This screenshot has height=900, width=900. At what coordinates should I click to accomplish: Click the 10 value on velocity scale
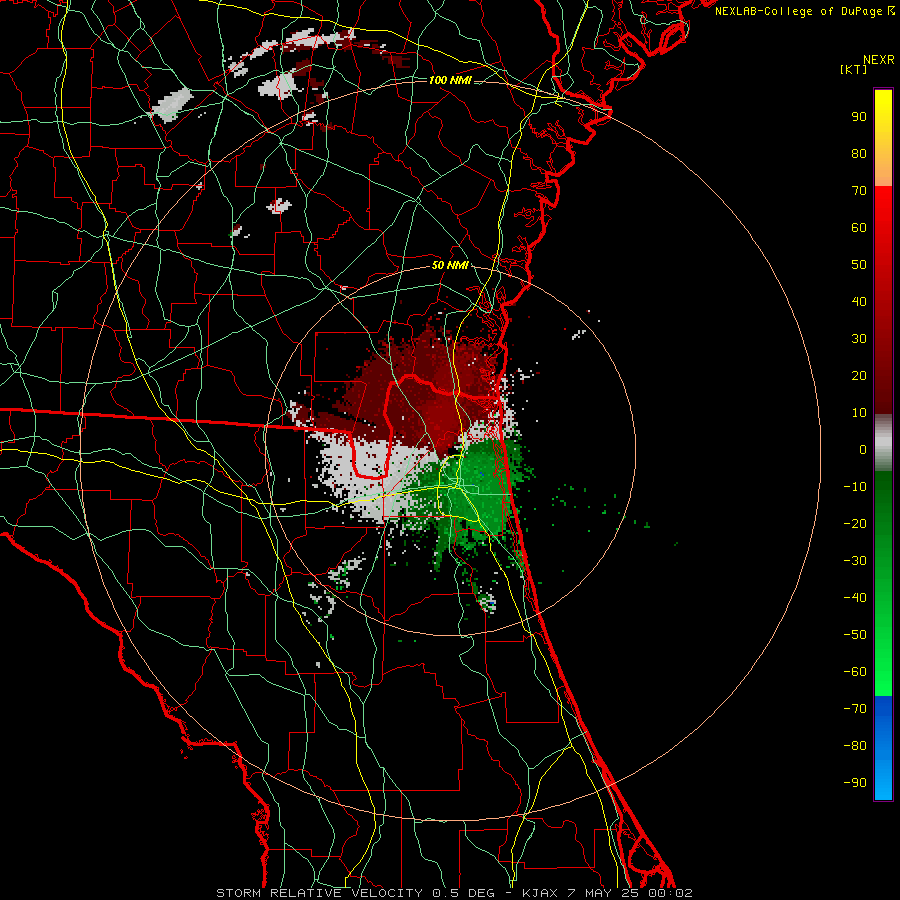point(859,413)
